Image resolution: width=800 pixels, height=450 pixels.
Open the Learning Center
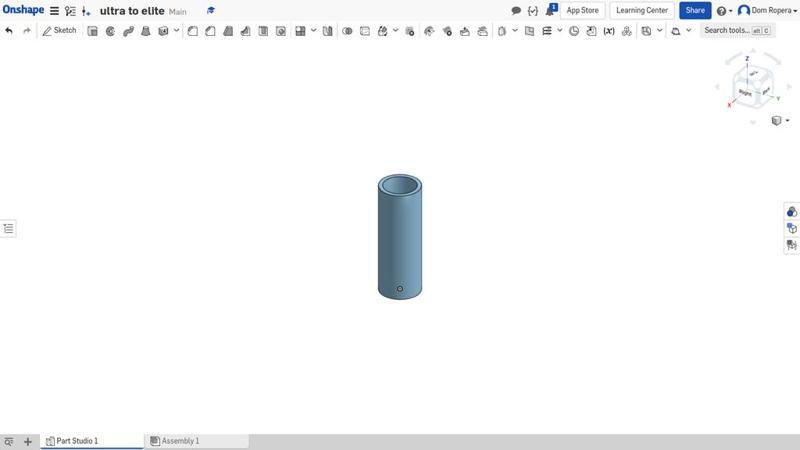(642, 10)
